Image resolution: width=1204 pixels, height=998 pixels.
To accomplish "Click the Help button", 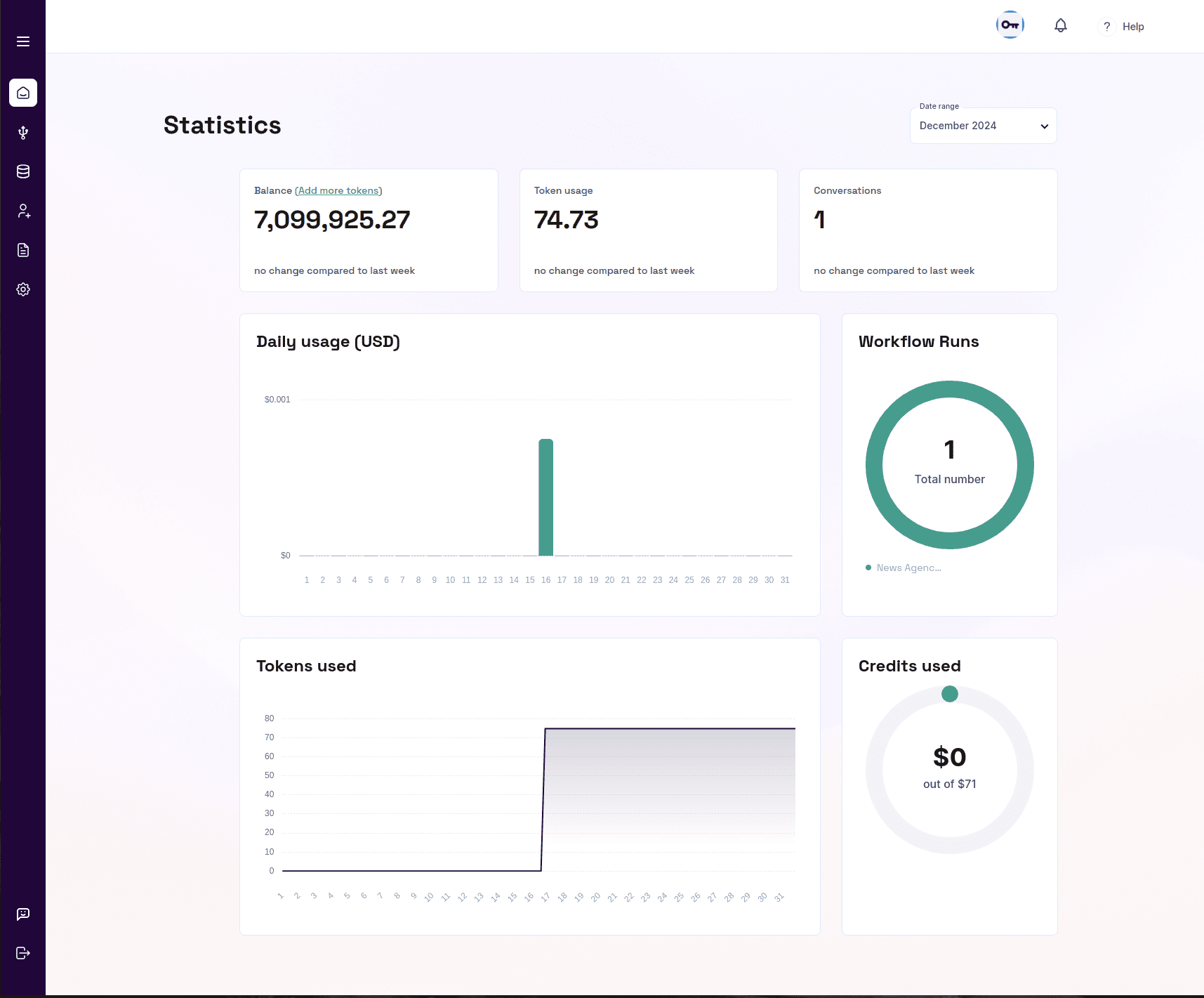I will (1123, 27).
